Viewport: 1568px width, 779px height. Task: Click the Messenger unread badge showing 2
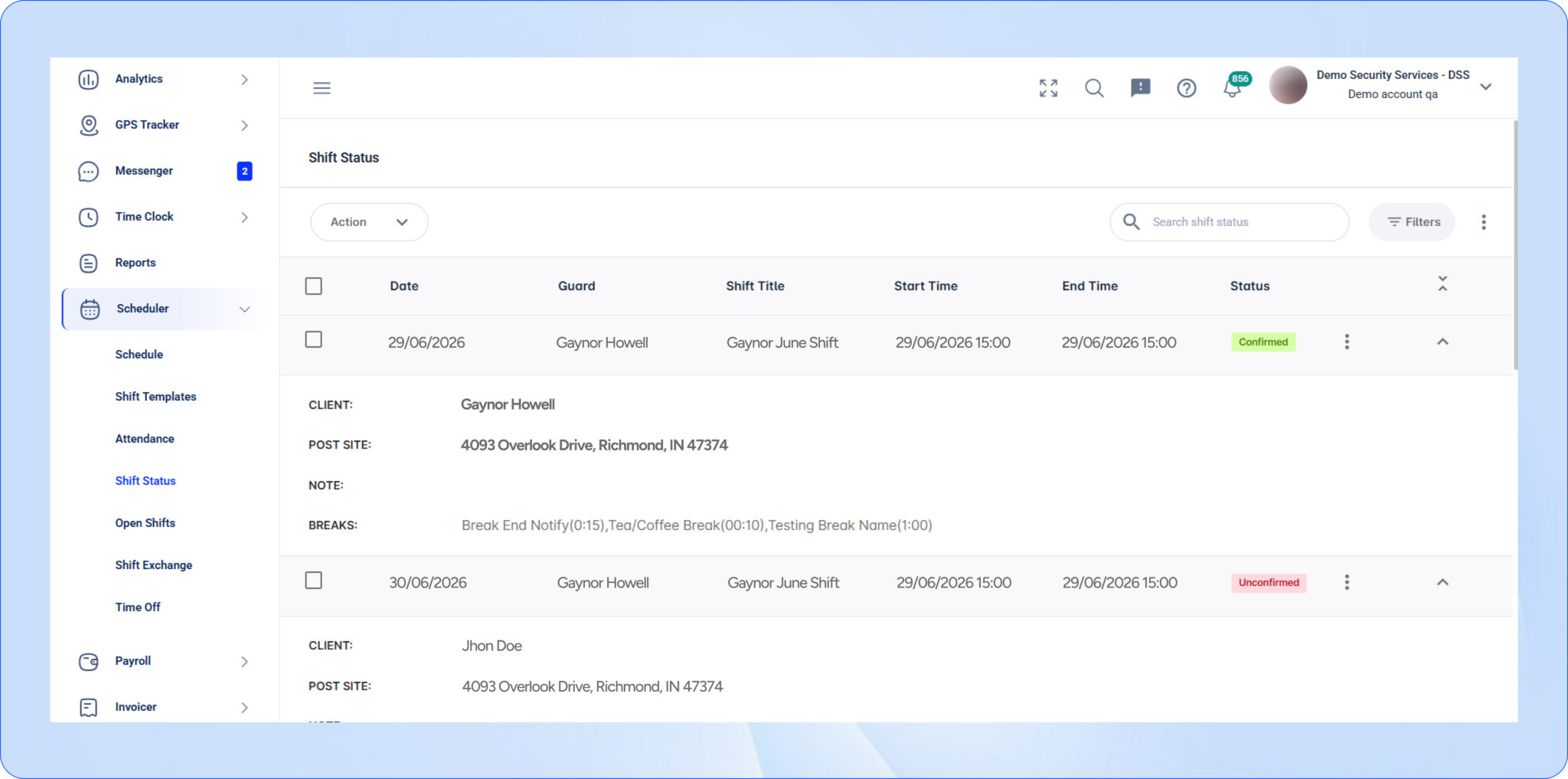[245, 171]
